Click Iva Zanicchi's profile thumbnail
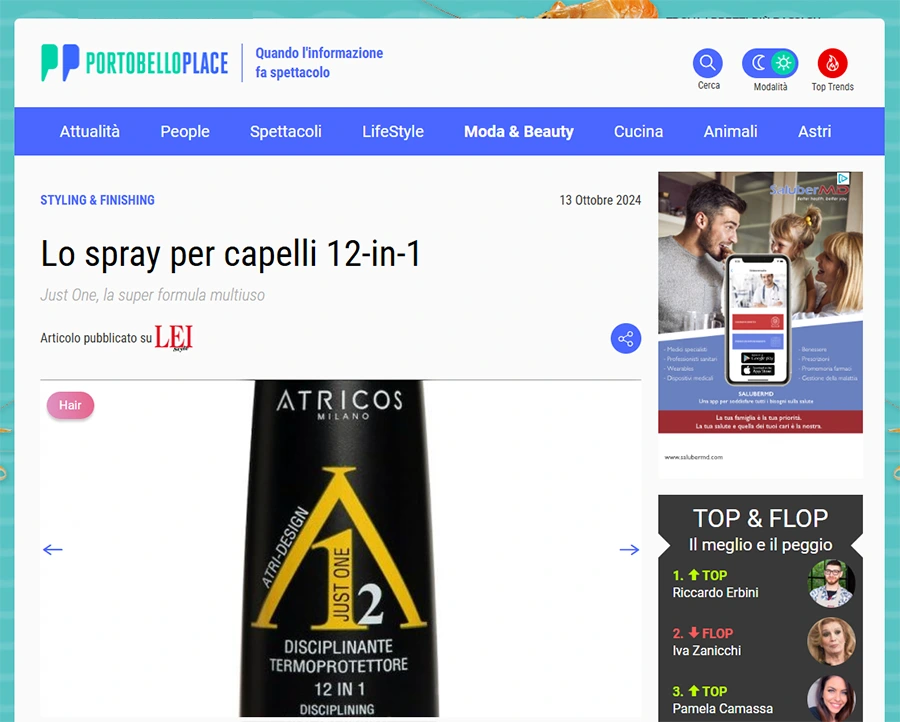This screenshot has width=900, height=722. 831,641
